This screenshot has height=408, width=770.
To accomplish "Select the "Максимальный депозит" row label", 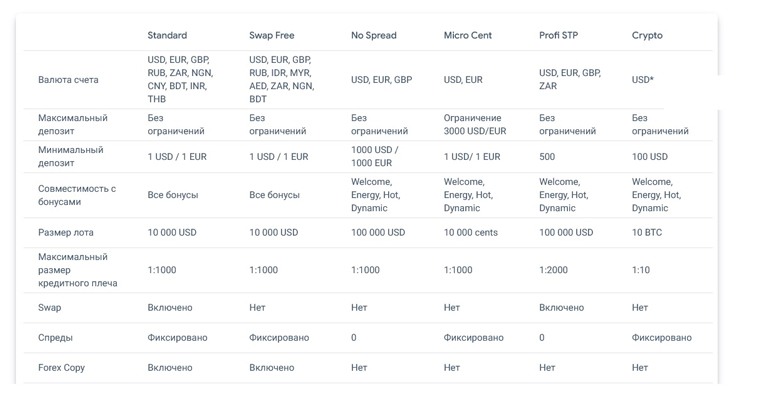I will [x=73, y=124].
